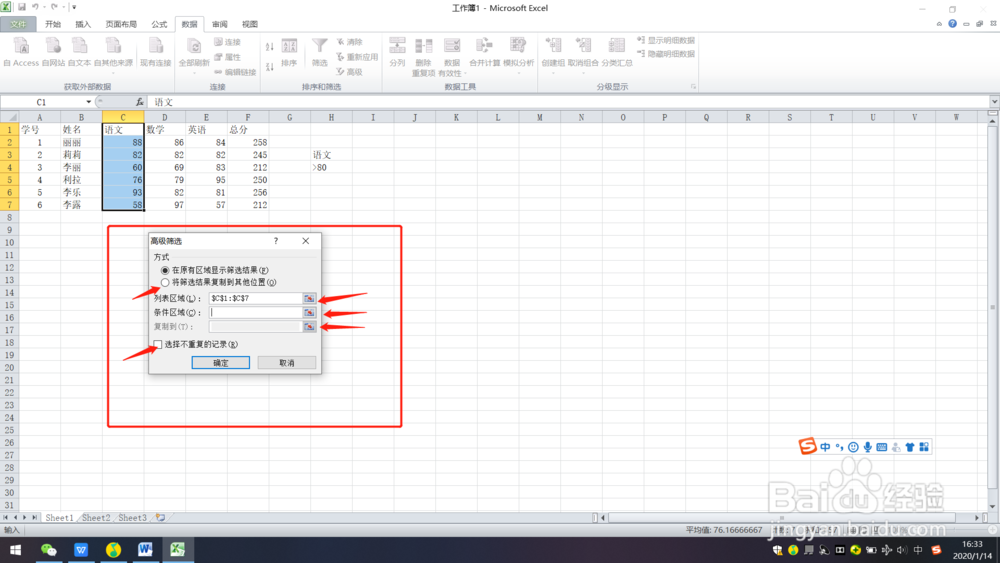Viewport: 1000px width, 563px height.
Task: Select 在原有区域显示筛选结果 radio button
Action: [x=165, y=270]
